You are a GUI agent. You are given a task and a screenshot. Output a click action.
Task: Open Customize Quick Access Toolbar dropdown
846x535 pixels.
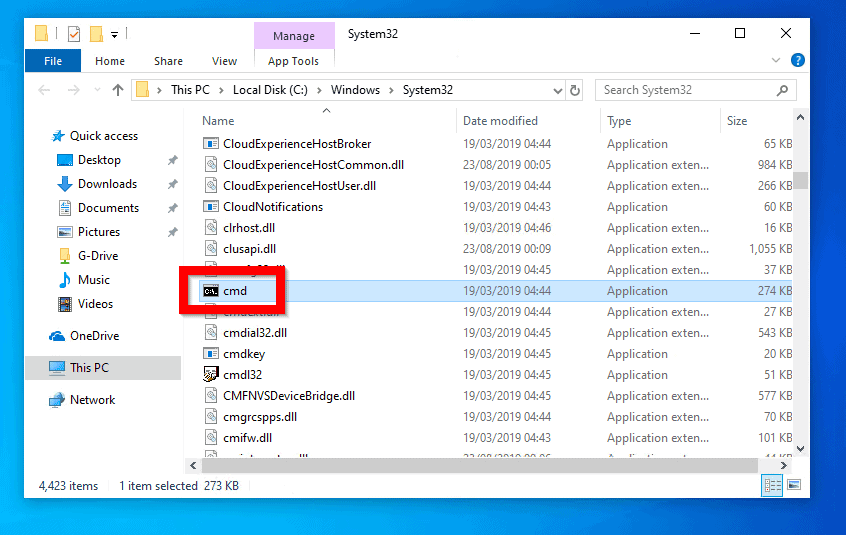pyautogui.click(x=114, y=35)
